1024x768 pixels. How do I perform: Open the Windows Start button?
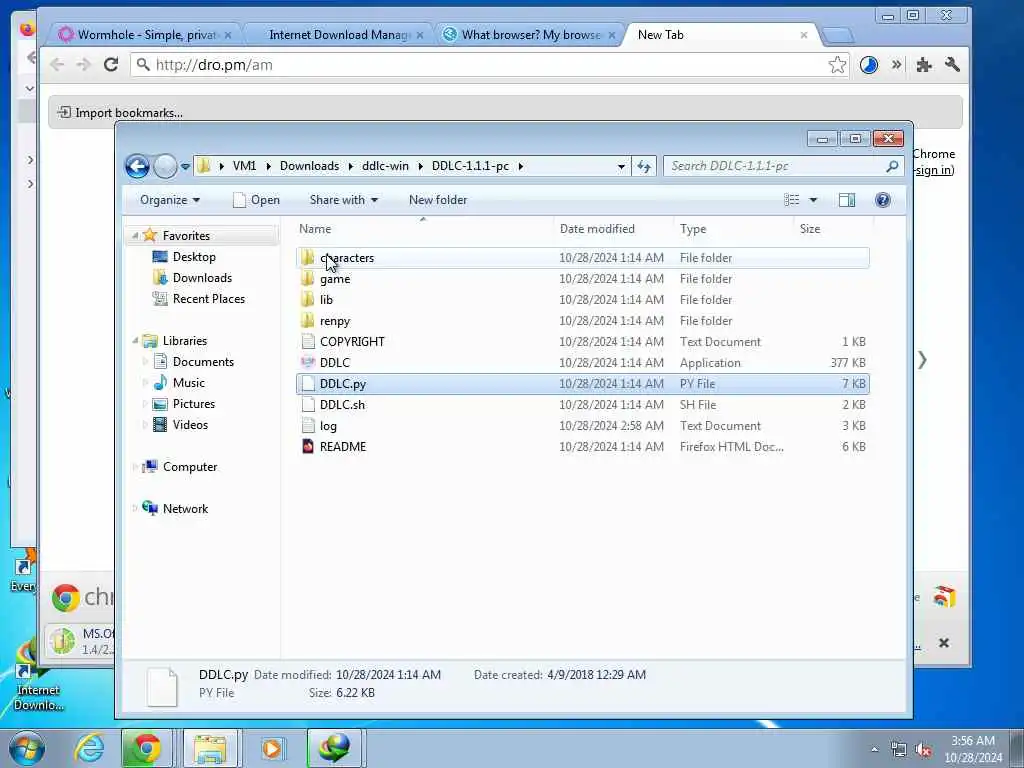click(x=26, y=748)
